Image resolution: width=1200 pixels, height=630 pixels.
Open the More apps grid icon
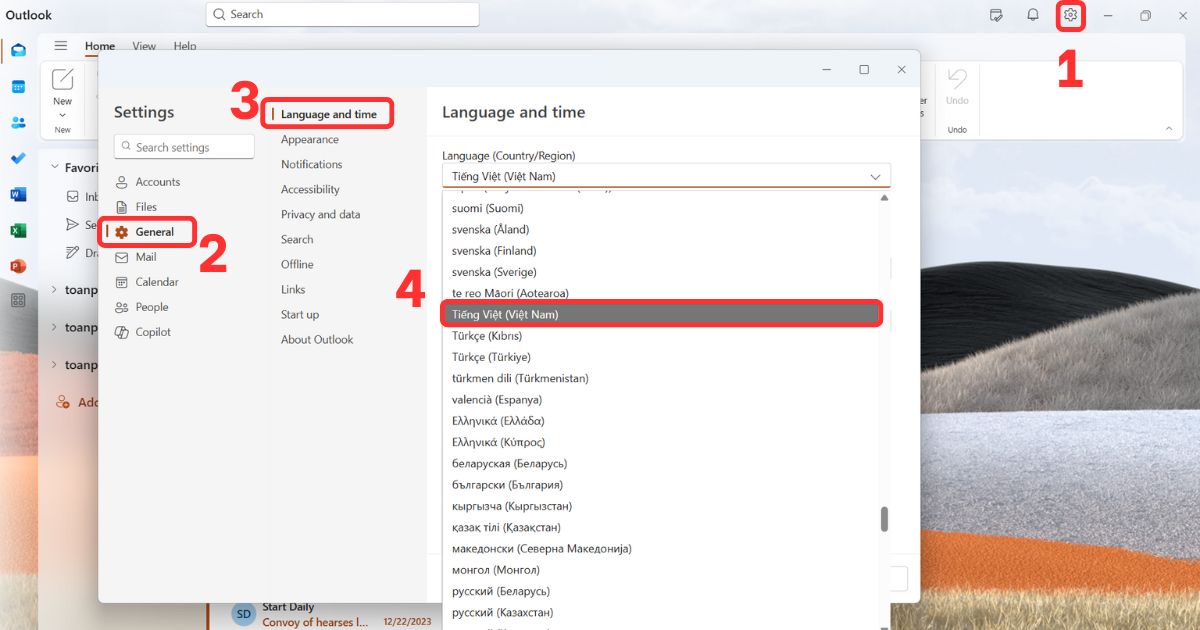tap(18, 302)
